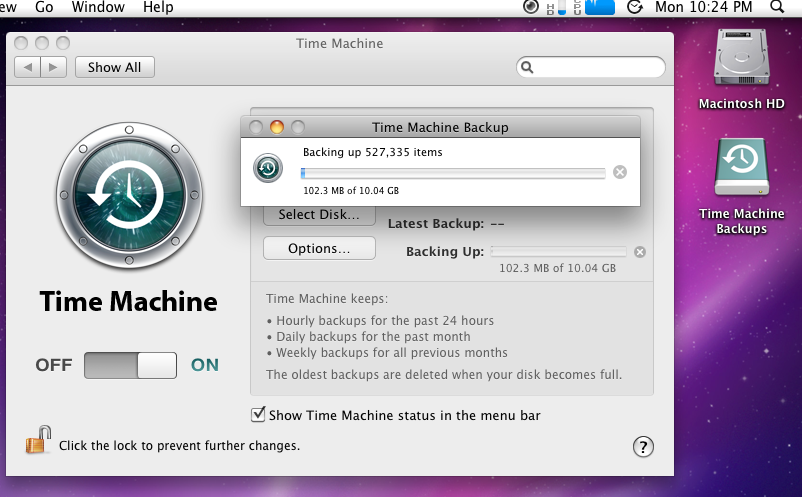
Task: Click the round status icon in menu bar
Action: pos(531,7)
